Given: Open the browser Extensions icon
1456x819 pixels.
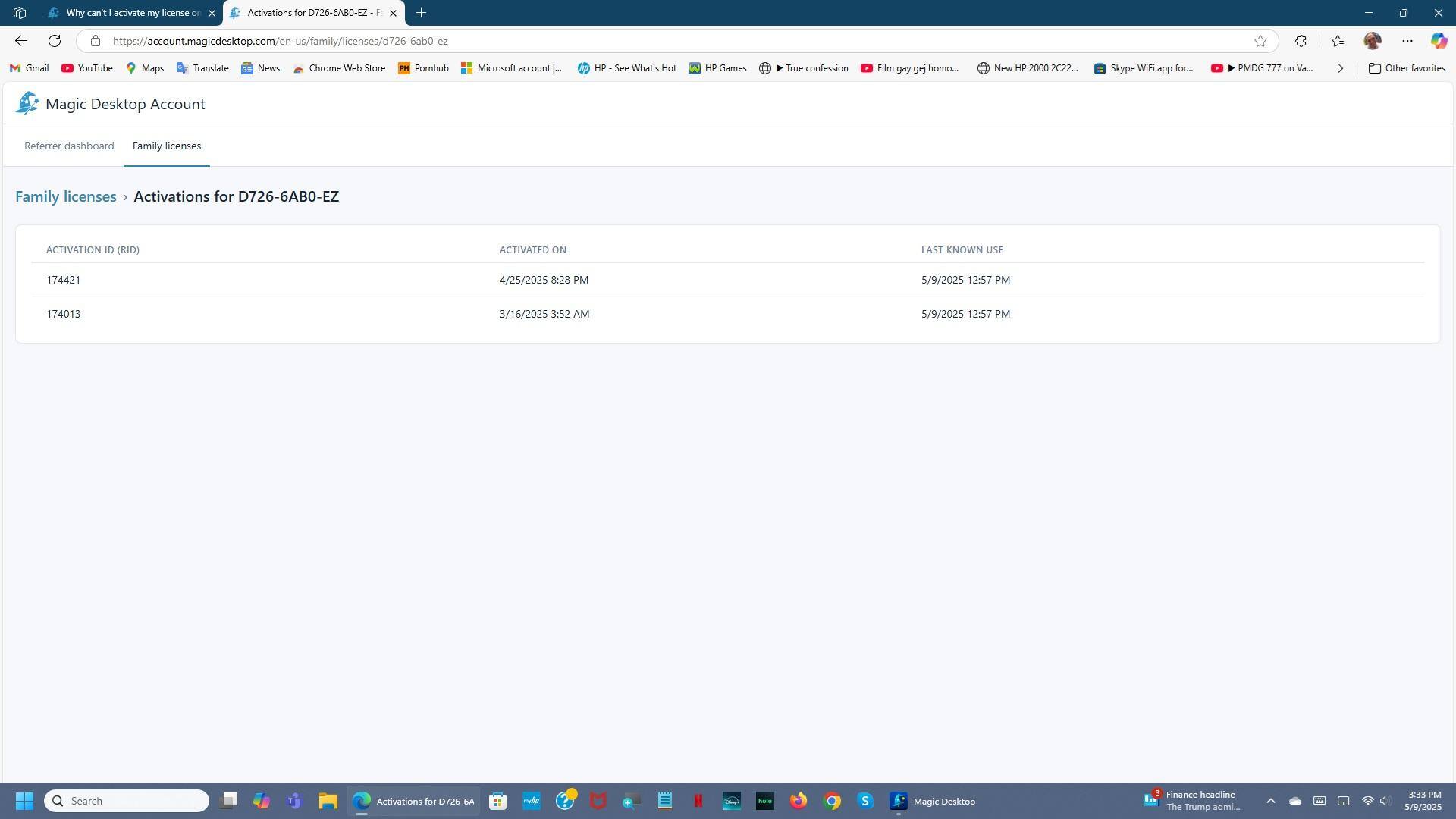Looking at the screenshot, I should coord(1301,41).
